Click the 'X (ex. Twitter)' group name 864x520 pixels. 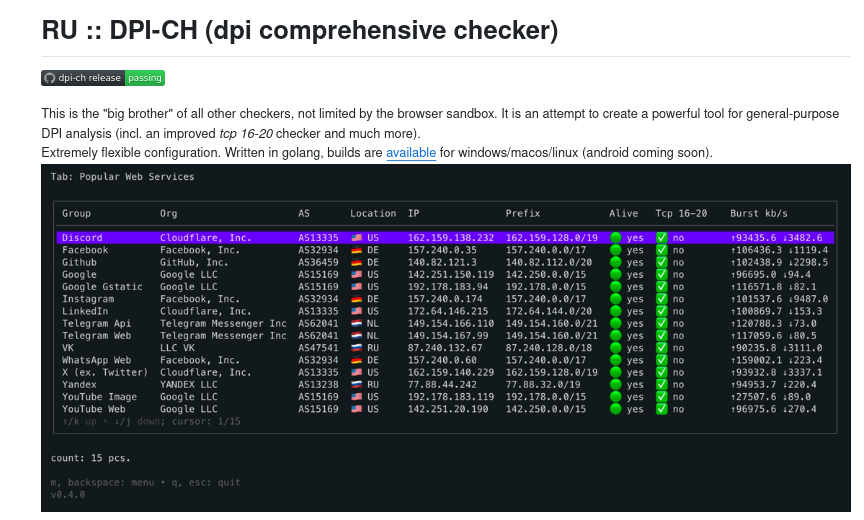105,372
